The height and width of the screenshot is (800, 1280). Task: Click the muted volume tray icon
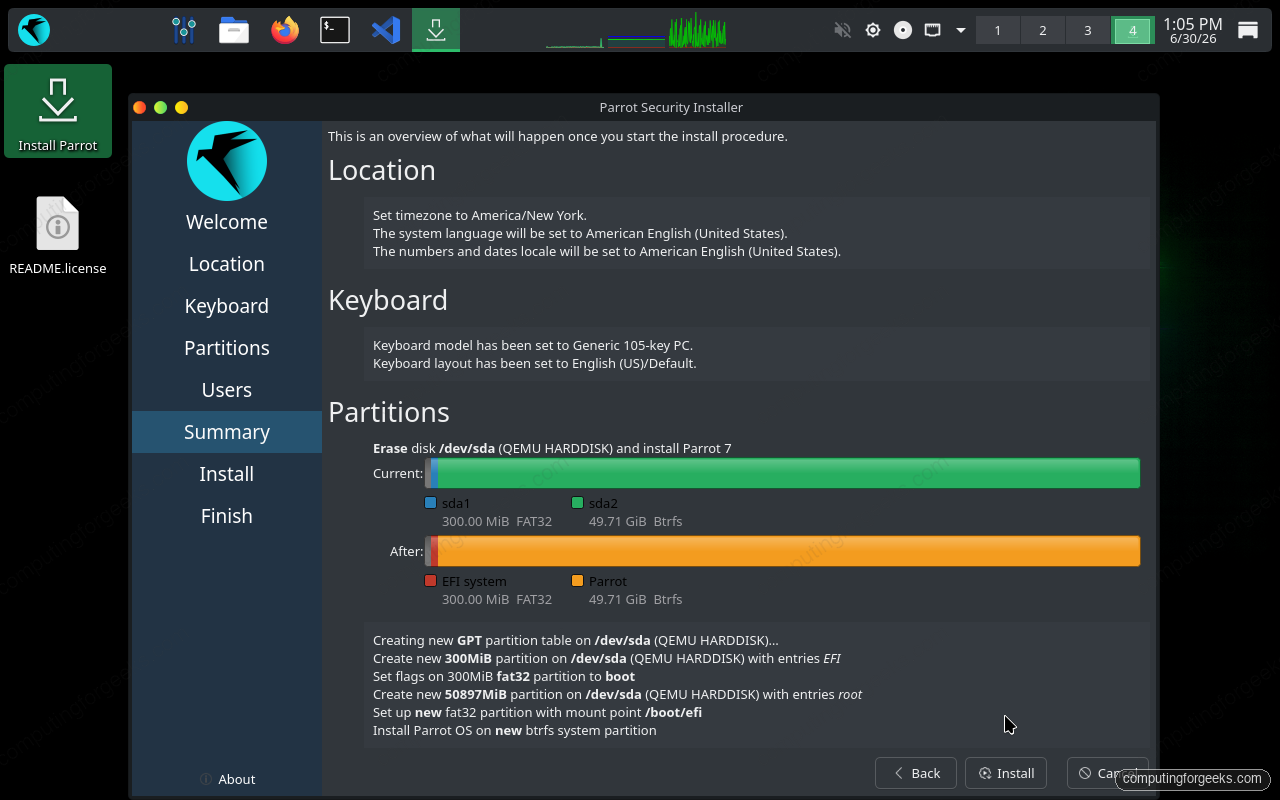tap(842, 30)
